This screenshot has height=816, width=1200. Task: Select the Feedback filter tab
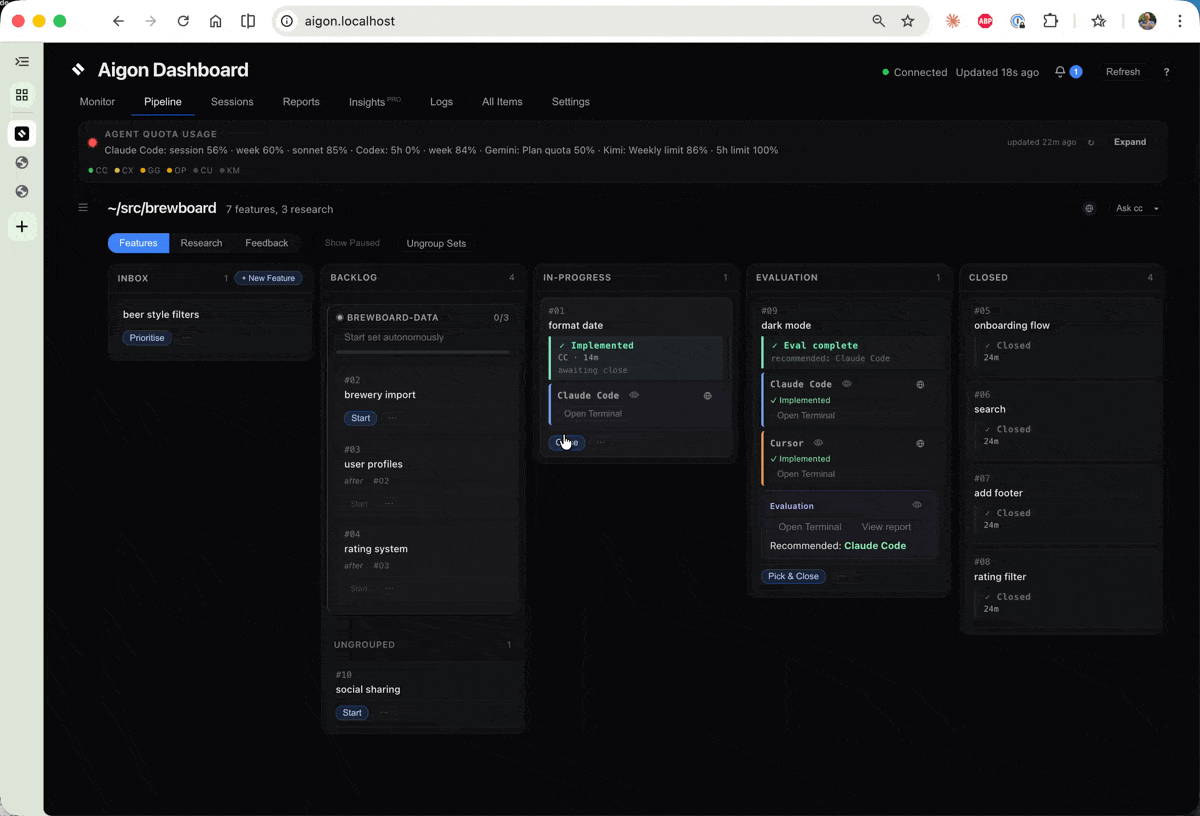267,243
